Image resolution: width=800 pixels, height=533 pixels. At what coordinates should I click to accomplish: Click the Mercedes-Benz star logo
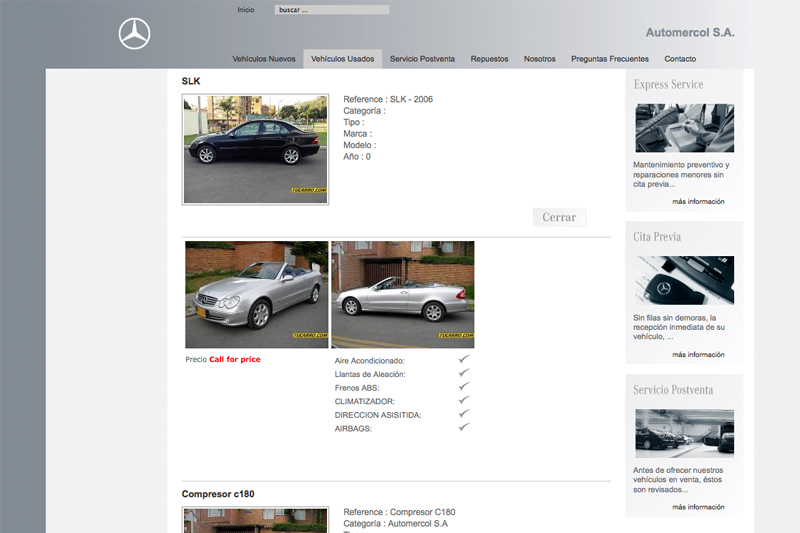coord(134,34)
